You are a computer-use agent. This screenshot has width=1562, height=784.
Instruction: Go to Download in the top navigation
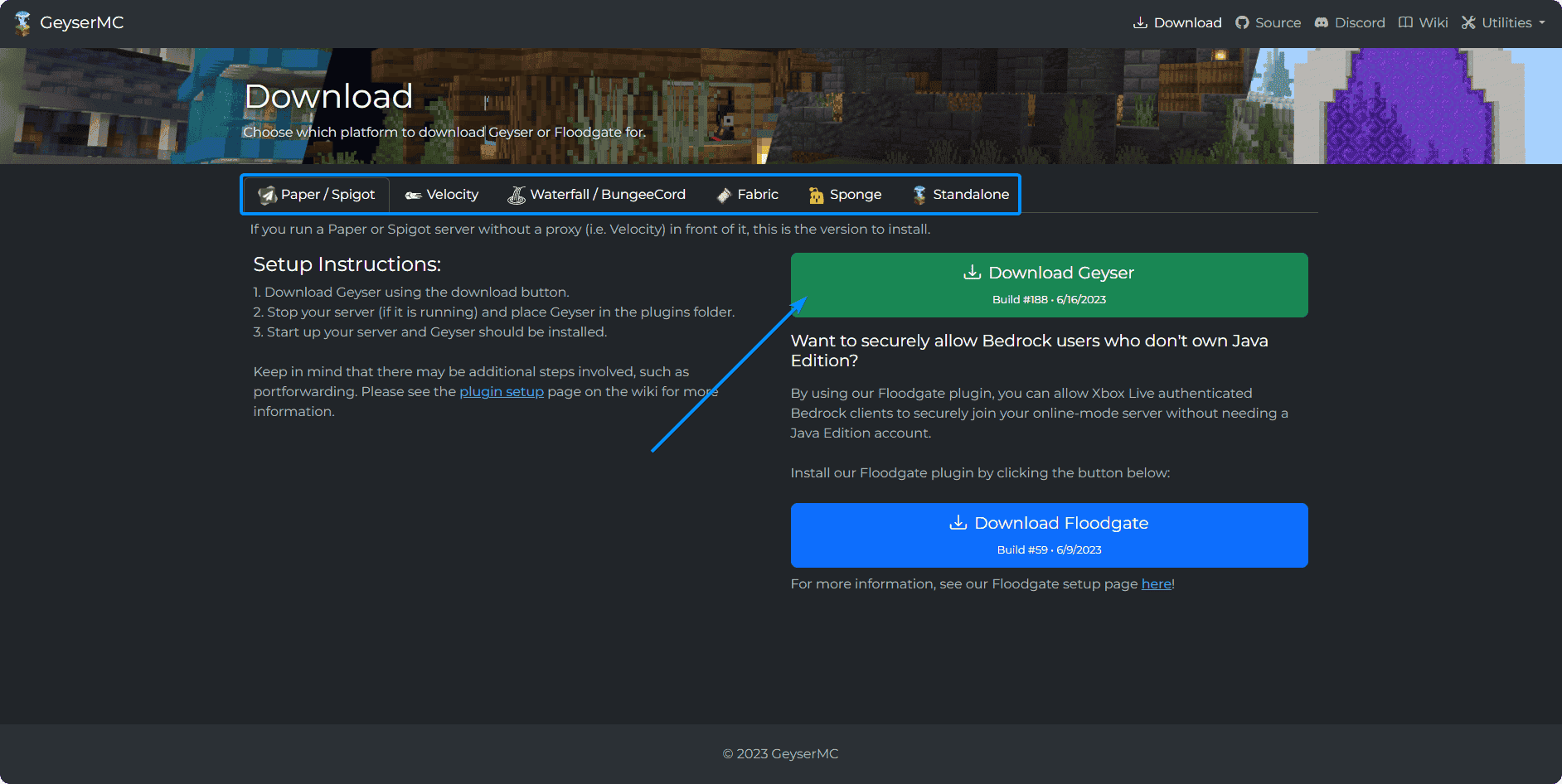(x=1177, y=23)
